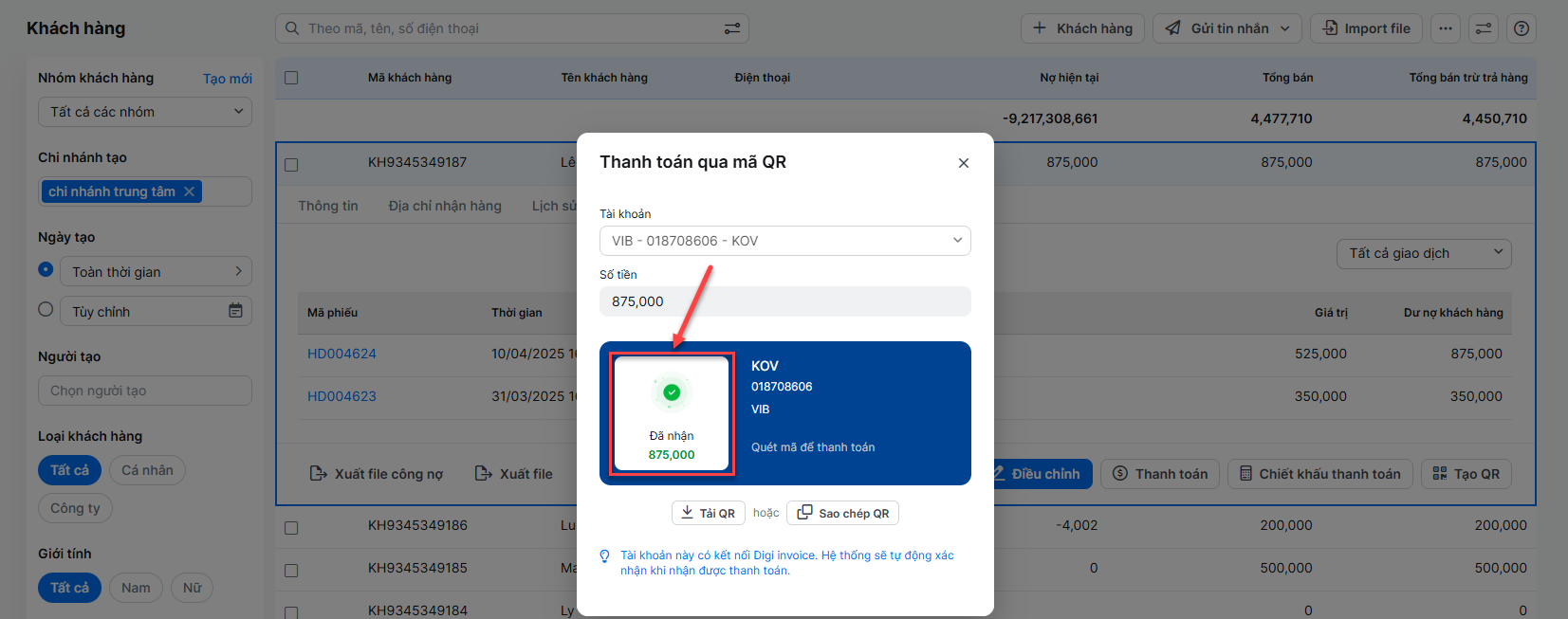This screenshot has width=1568, height=619.
Task: Click 'Tải QR' download button
Action: (708, 513)
